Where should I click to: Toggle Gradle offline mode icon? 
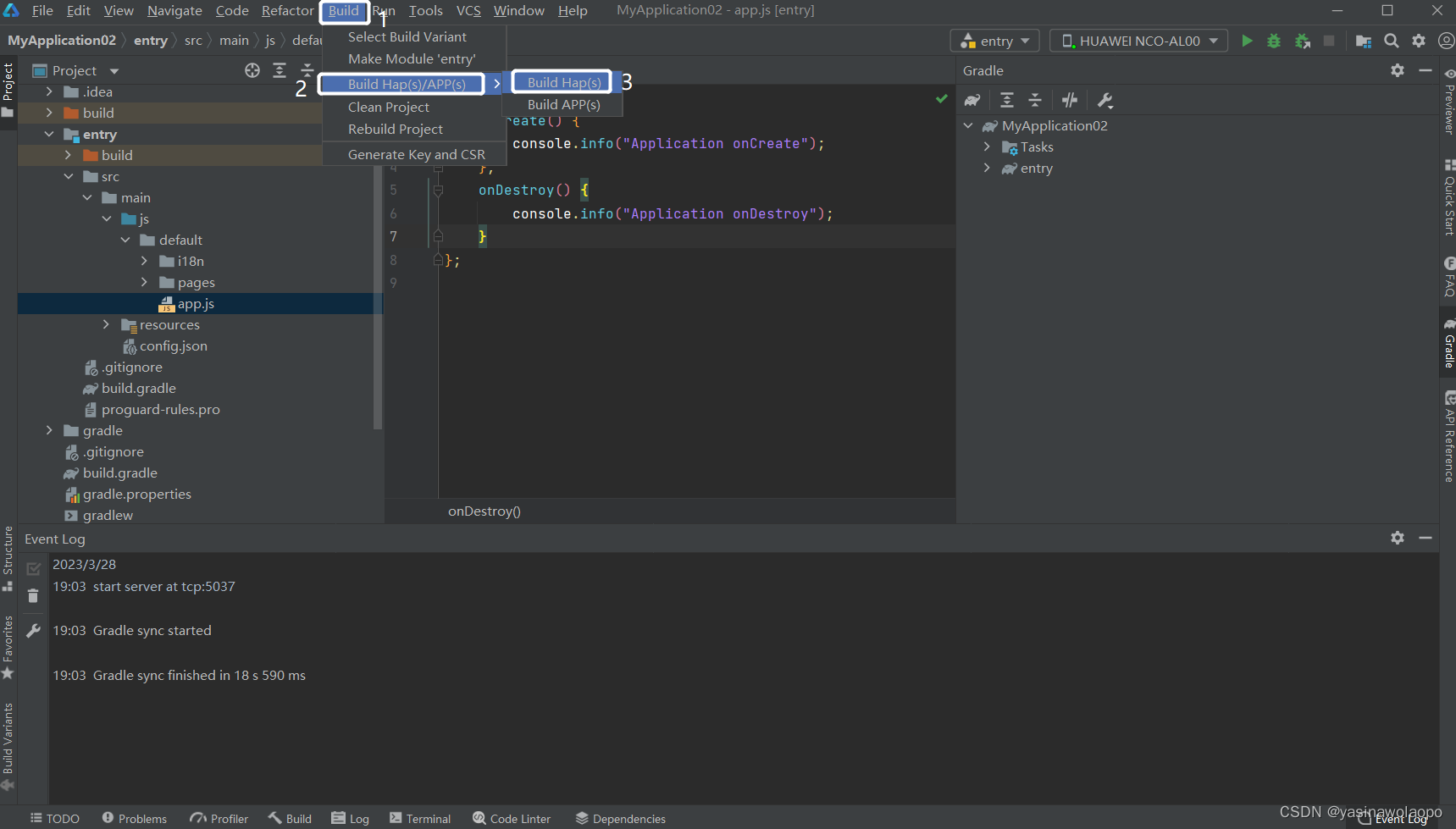(1070, 100)
